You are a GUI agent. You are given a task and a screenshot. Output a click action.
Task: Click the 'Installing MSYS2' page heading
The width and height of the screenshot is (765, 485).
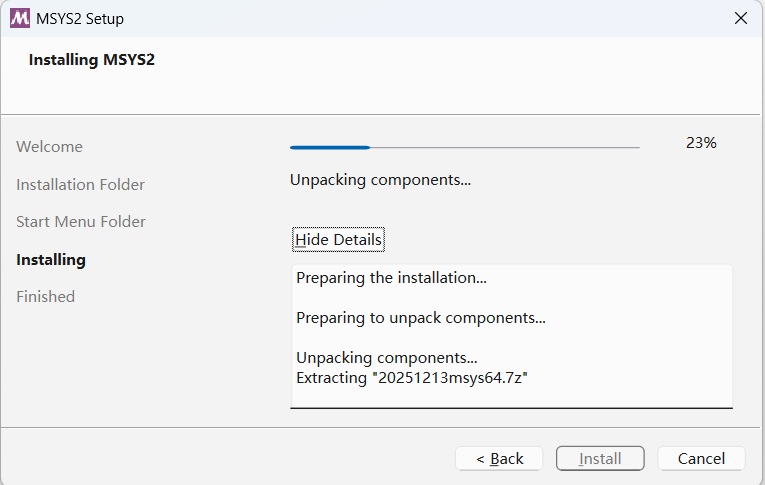(x=92, y=60)
